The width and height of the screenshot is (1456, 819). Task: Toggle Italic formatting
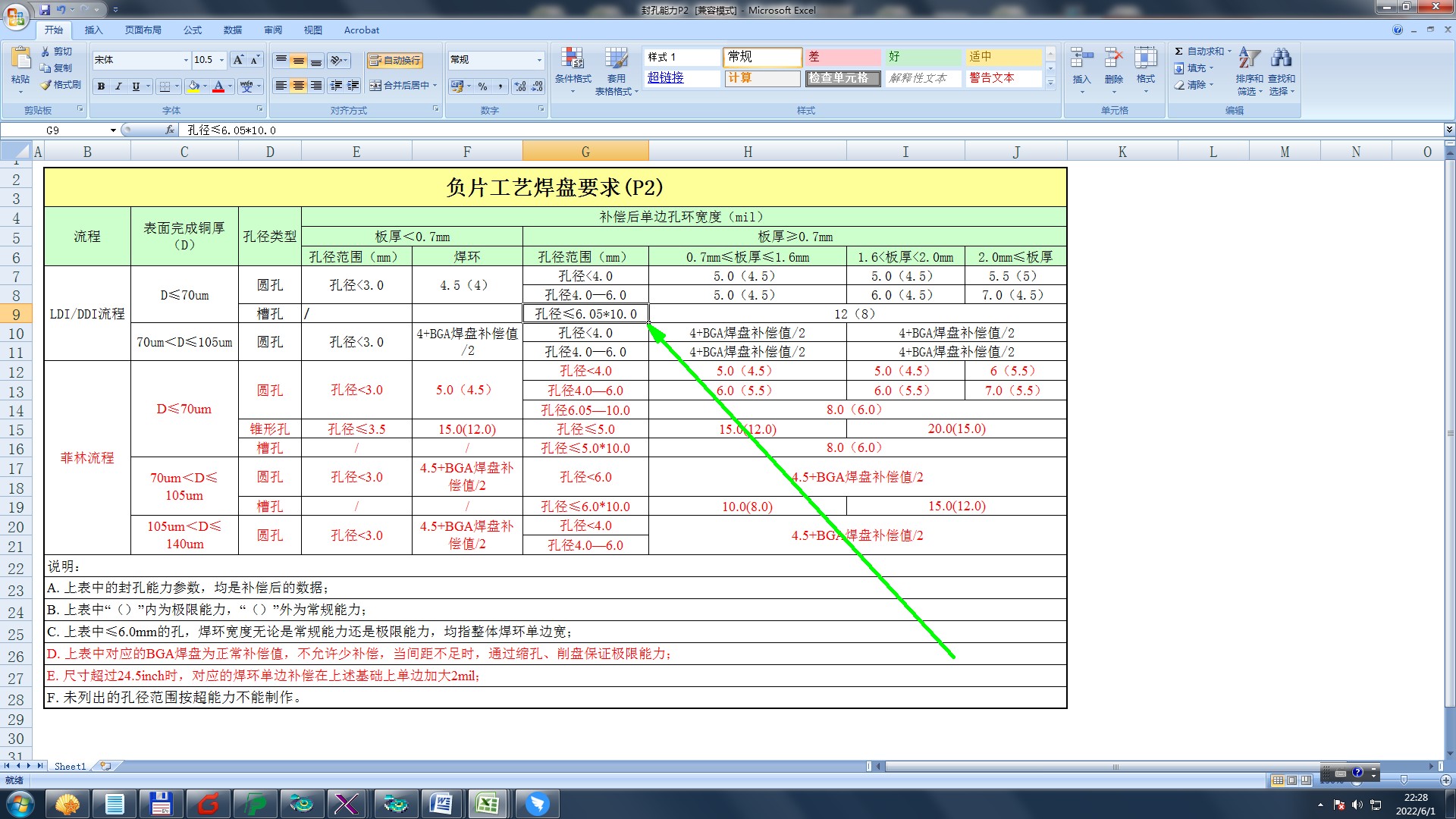point(118,86)
